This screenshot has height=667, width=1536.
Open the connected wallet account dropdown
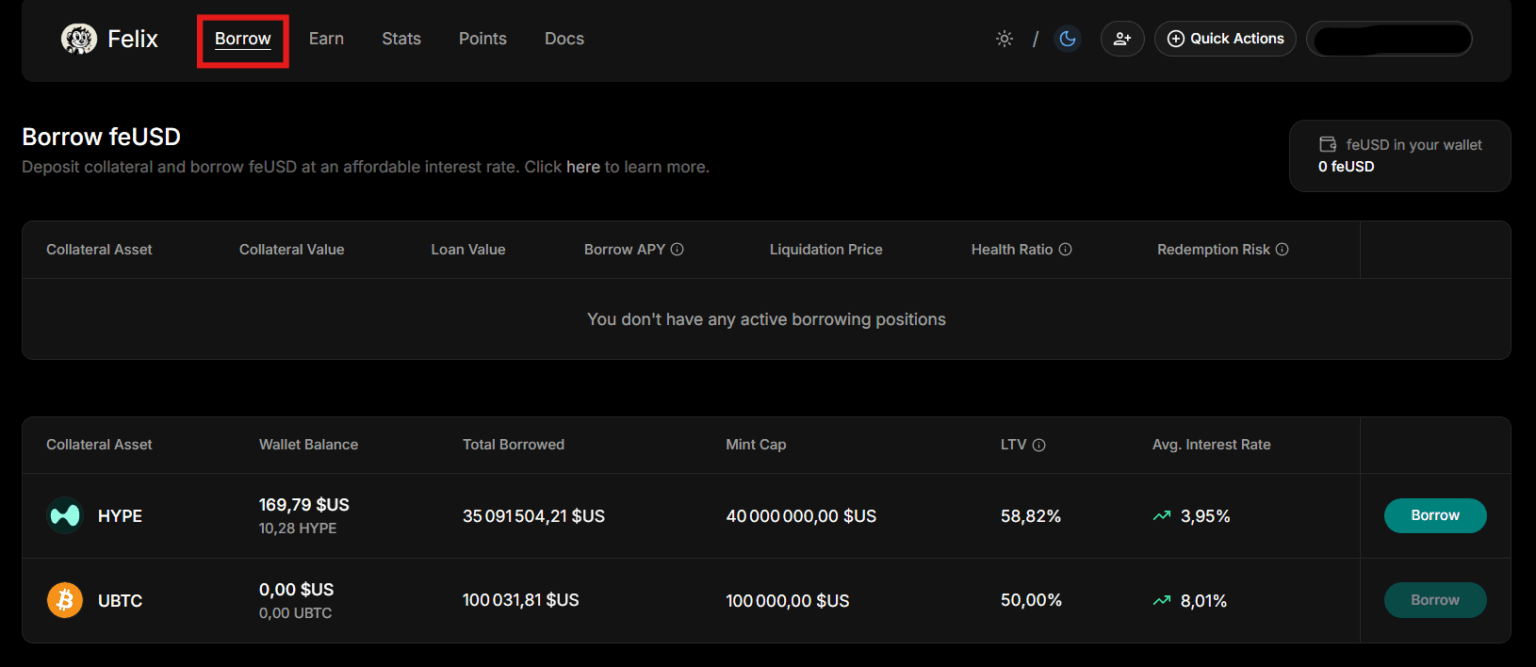click(x=1390, y=38)
